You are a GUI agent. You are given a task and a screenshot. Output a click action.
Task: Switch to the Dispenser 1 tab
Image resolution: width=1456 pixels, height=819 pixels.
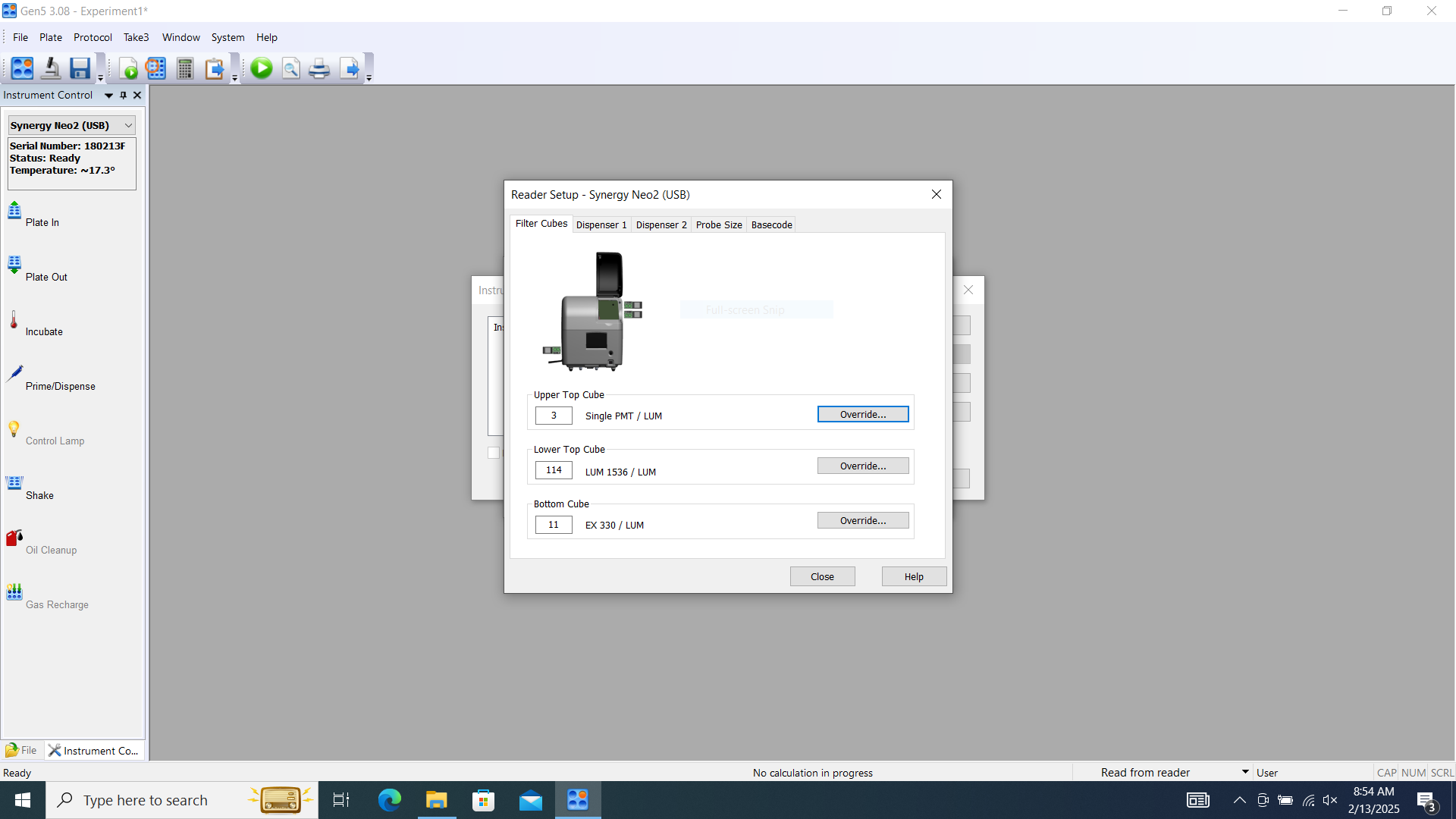tap(600, 224)
